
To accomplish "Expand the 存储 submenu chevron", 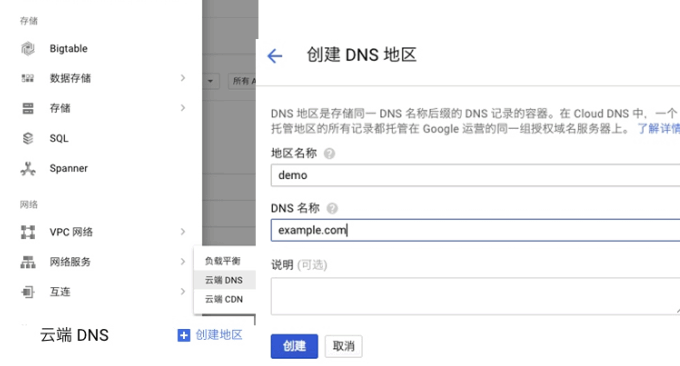I will click(183, 108).
